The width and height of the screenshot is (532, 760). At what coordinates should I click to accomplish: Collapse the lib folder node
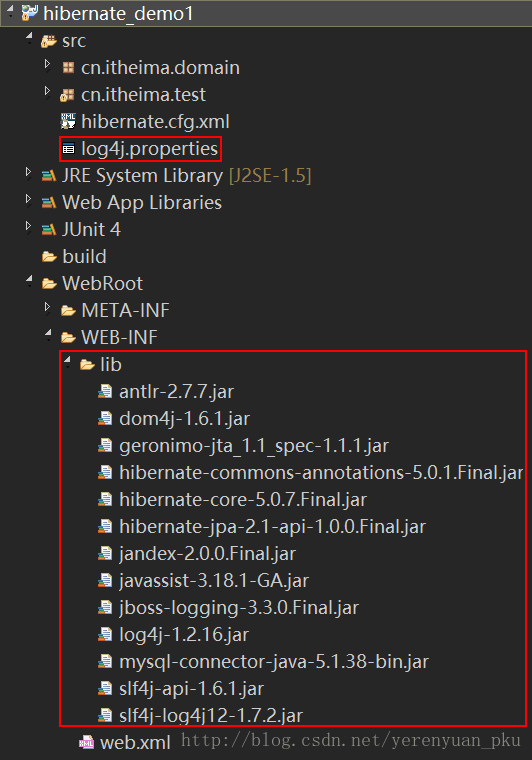coord(67,361)
